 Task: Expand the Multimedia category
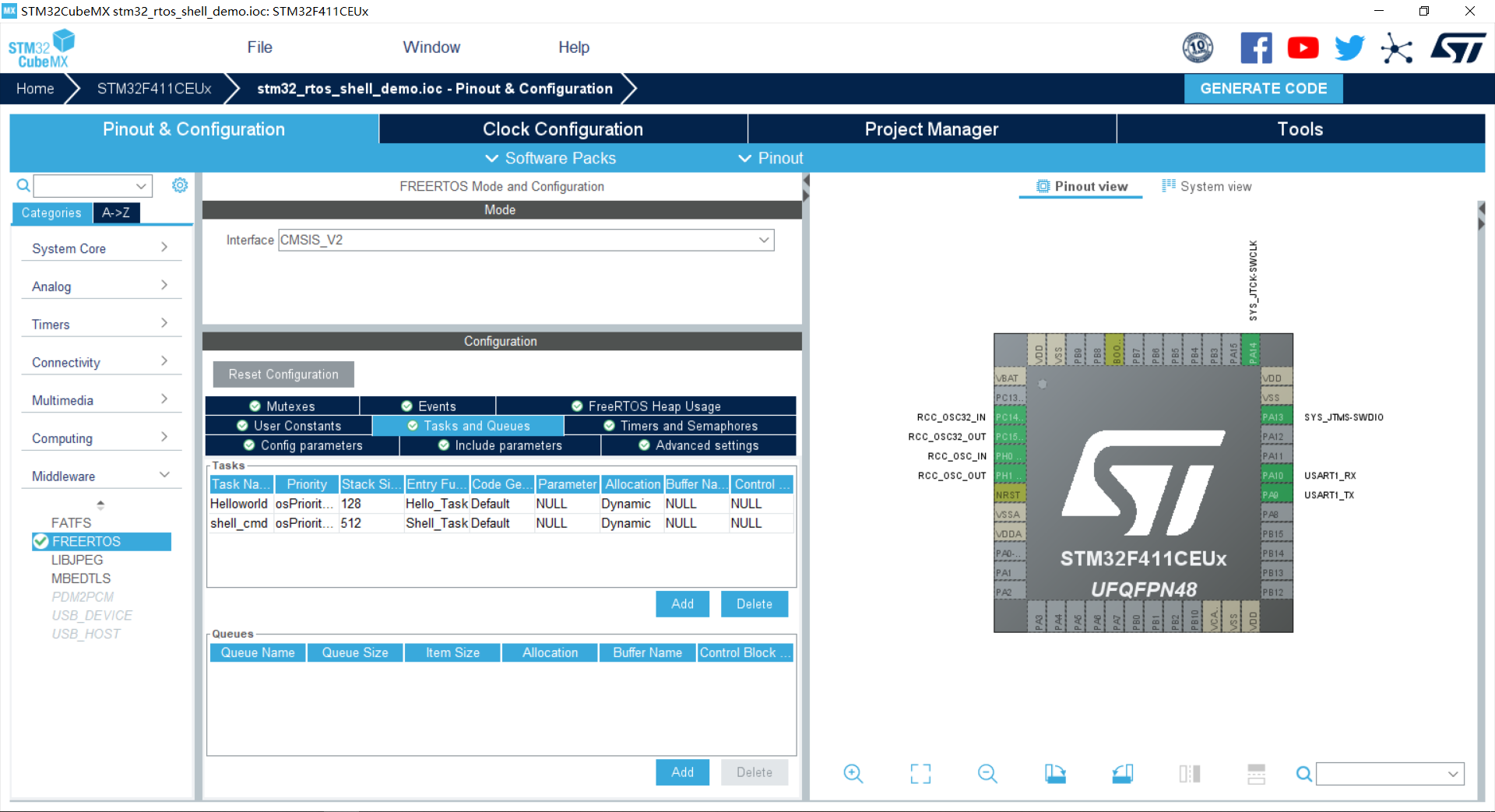tap(101, 400)
